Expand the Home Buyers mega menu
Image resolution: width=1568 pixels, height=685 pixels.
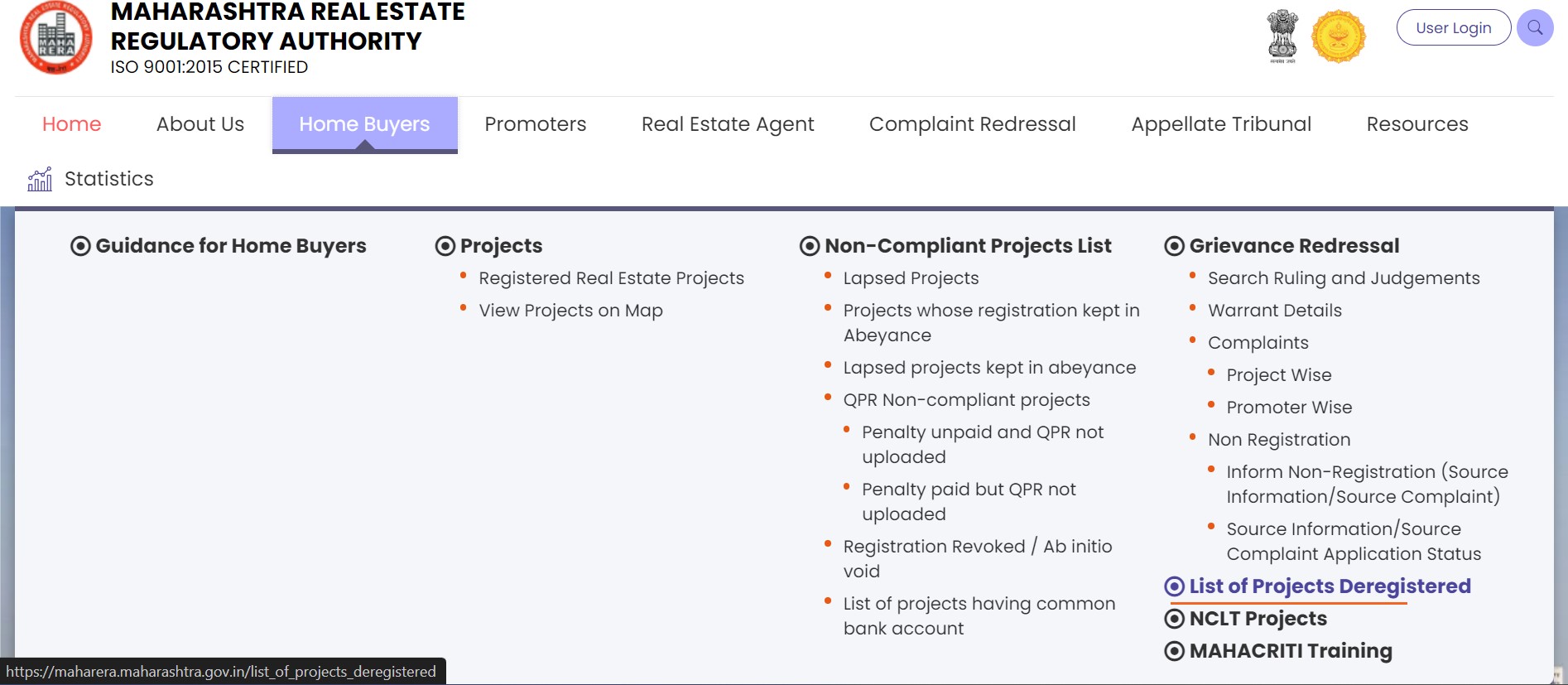[364, 124]
